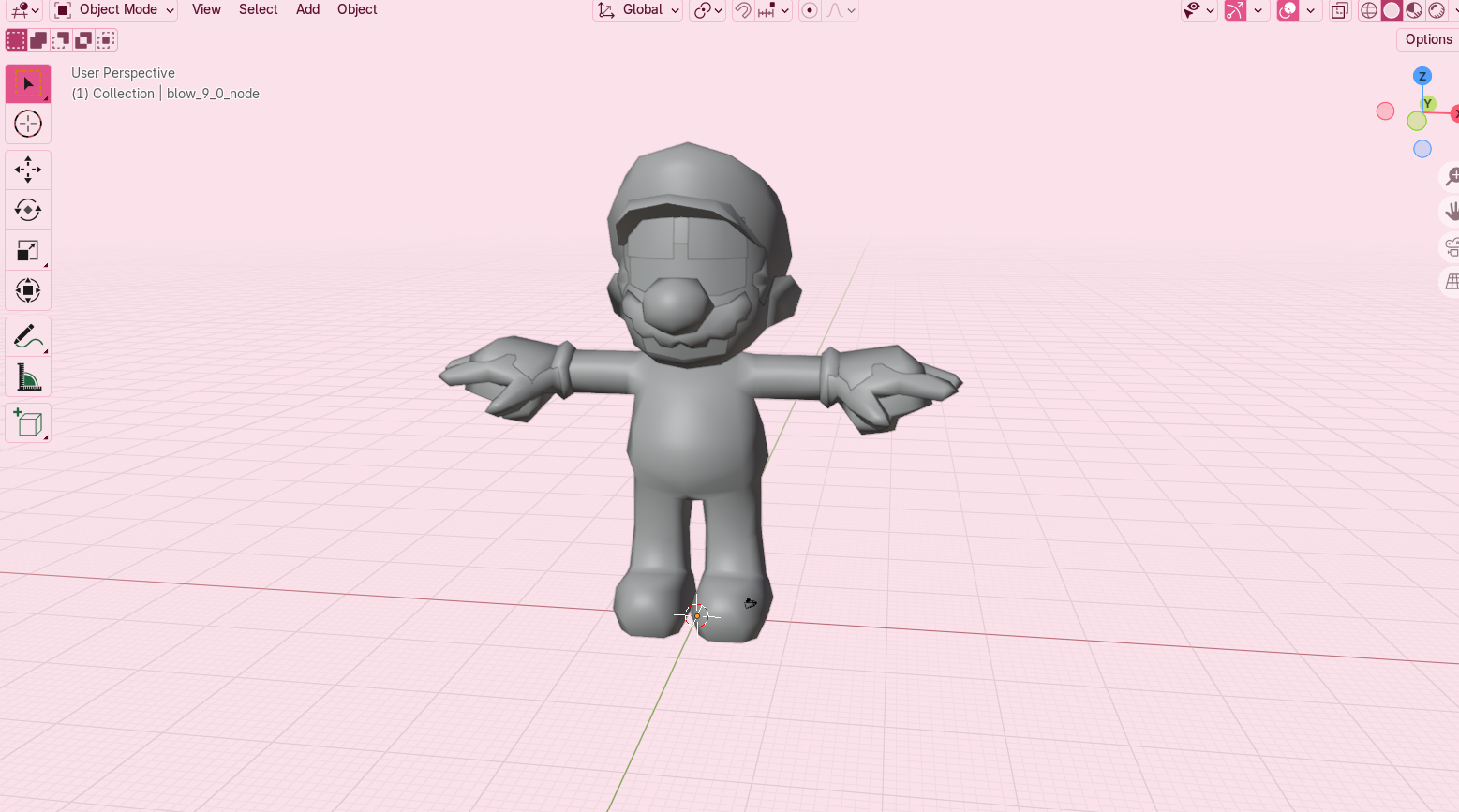Open the View menu
This screenshot has height=812, width=1459.
pos(206,9)
